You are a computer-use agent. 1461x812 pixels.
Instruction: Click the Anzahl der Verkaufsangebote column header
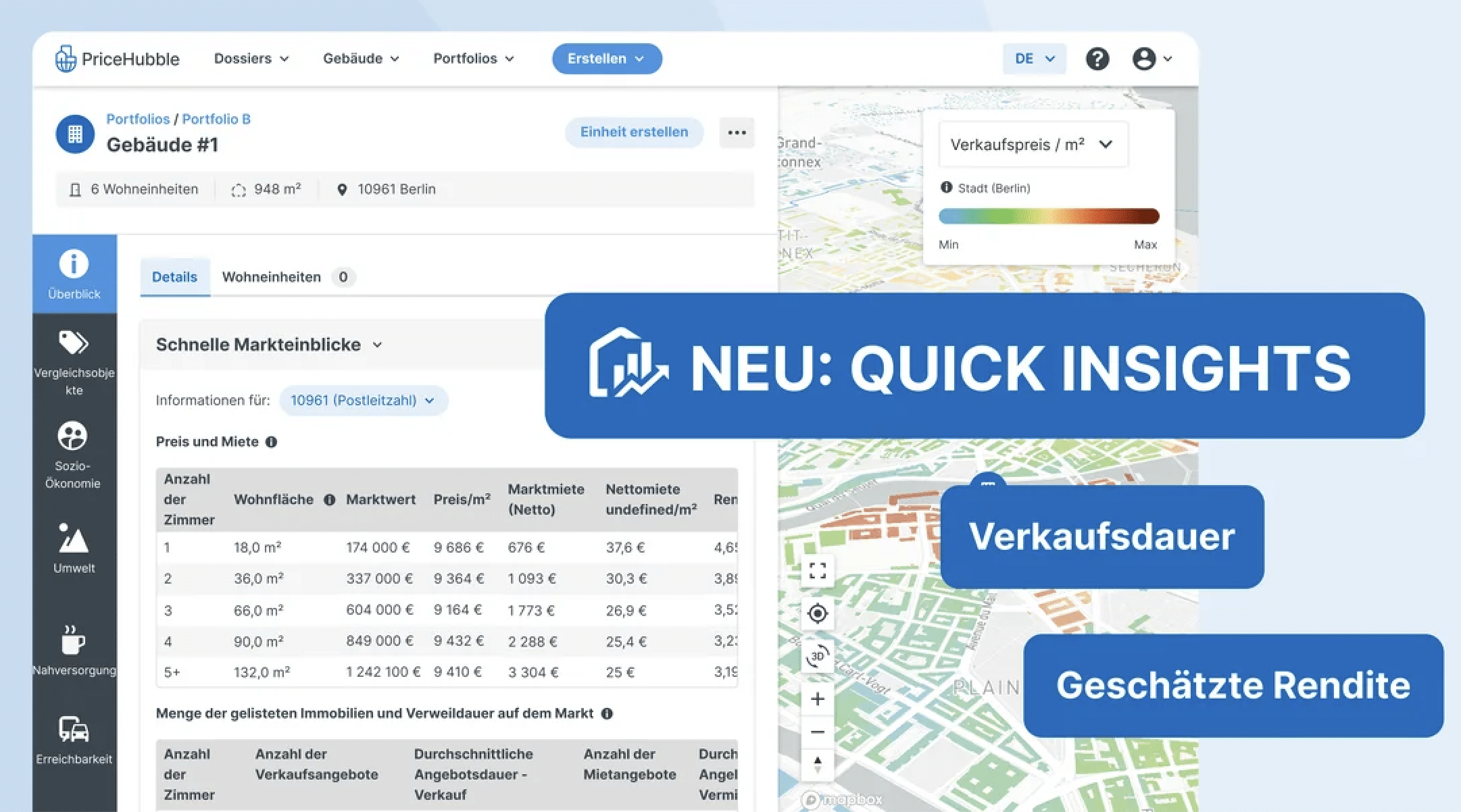[316, 764]
